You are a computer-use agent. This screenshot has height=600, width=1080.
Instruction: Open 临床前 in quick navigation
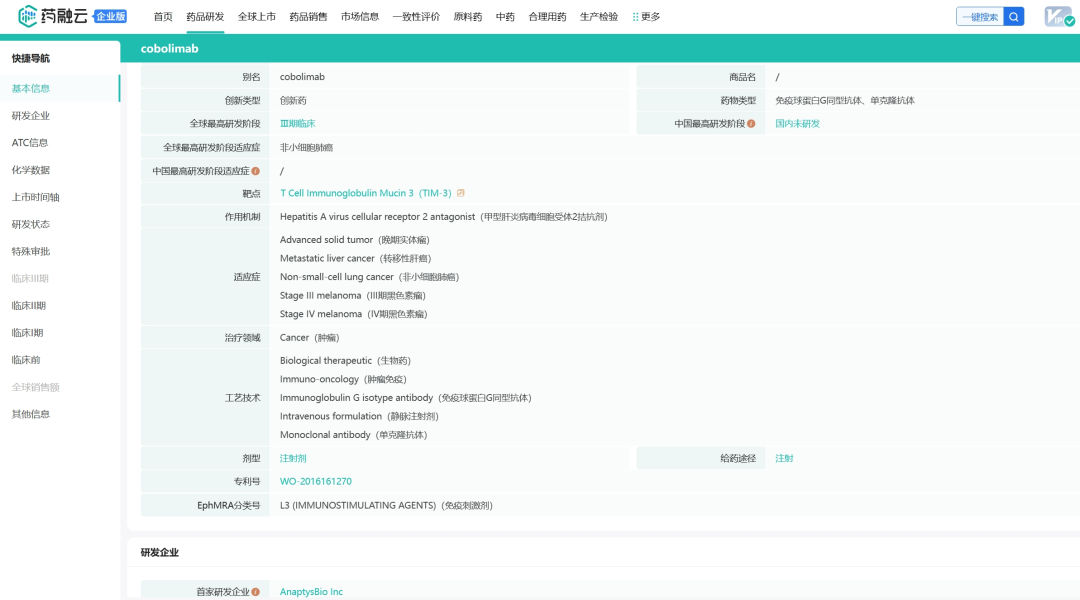26,360
